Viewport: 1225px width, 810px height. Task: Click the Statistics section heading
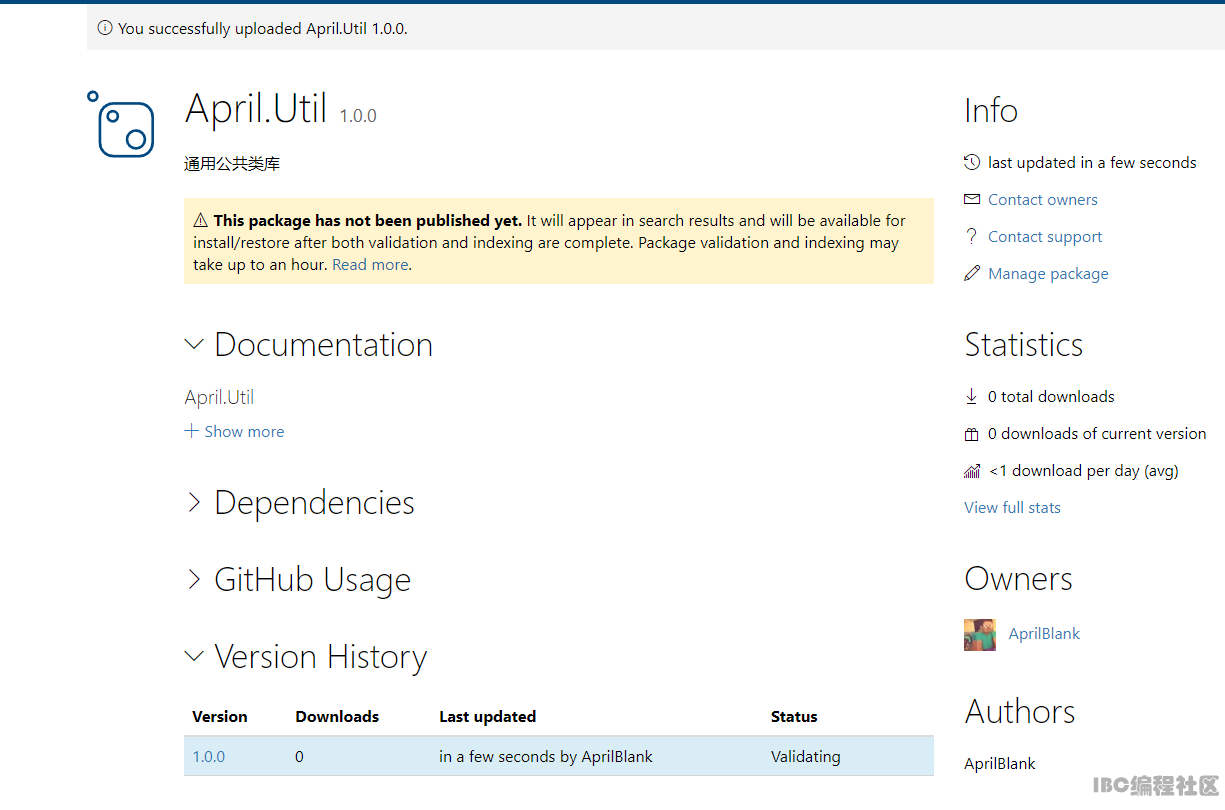[x=1024, y=344]
